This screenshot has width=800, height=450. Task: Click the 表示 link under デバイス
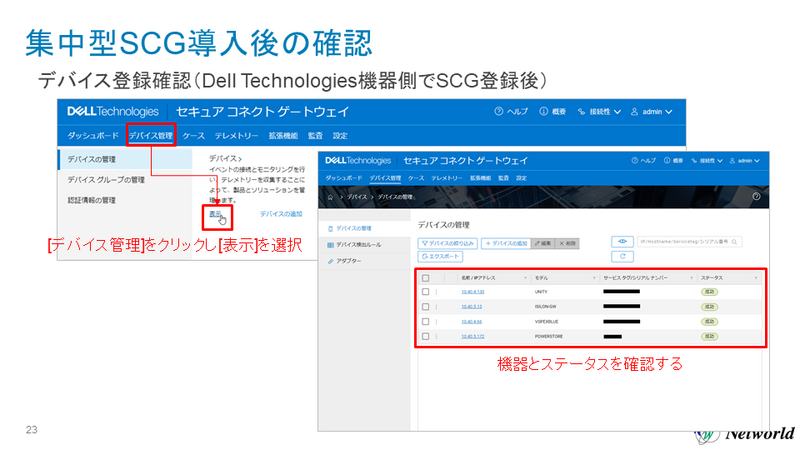coord(215,214)
